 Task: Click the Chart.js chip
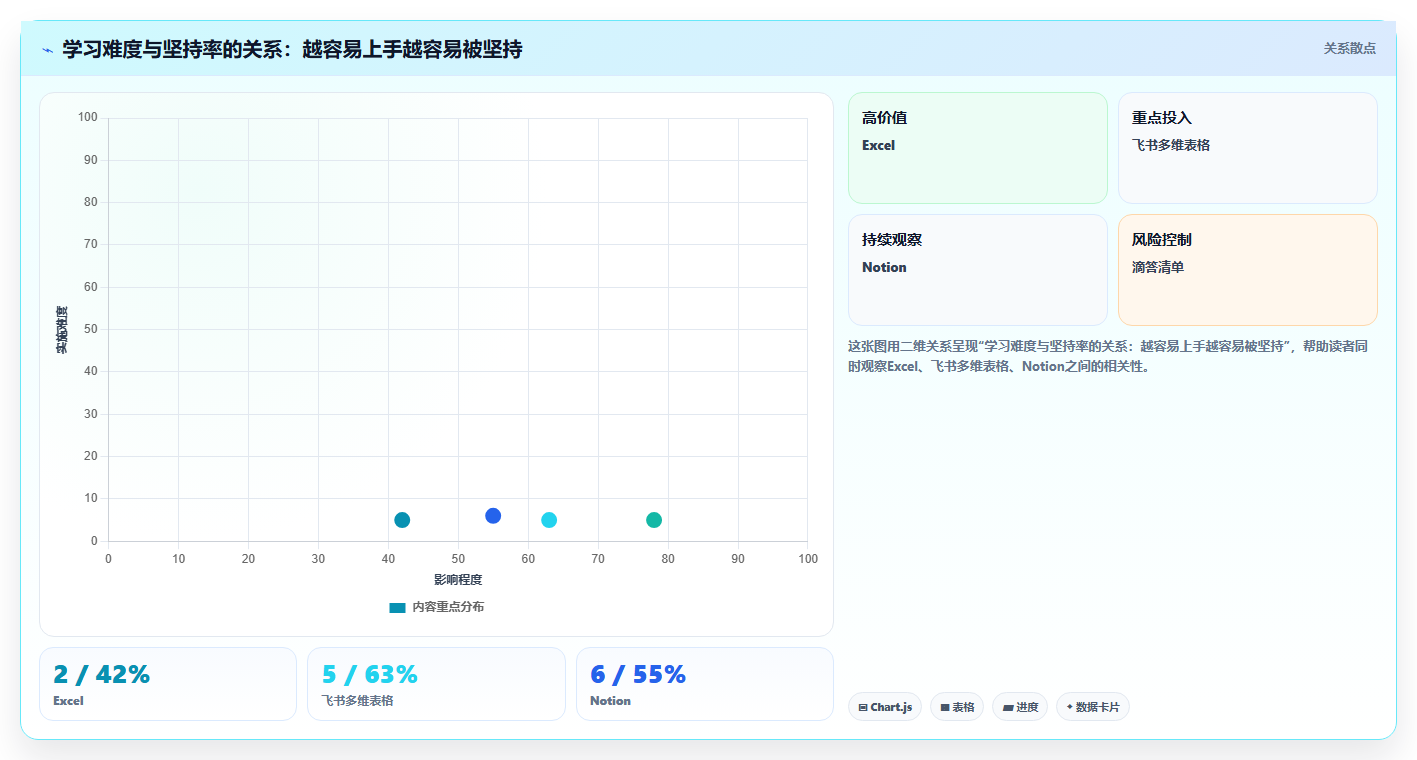coord(885,707)
